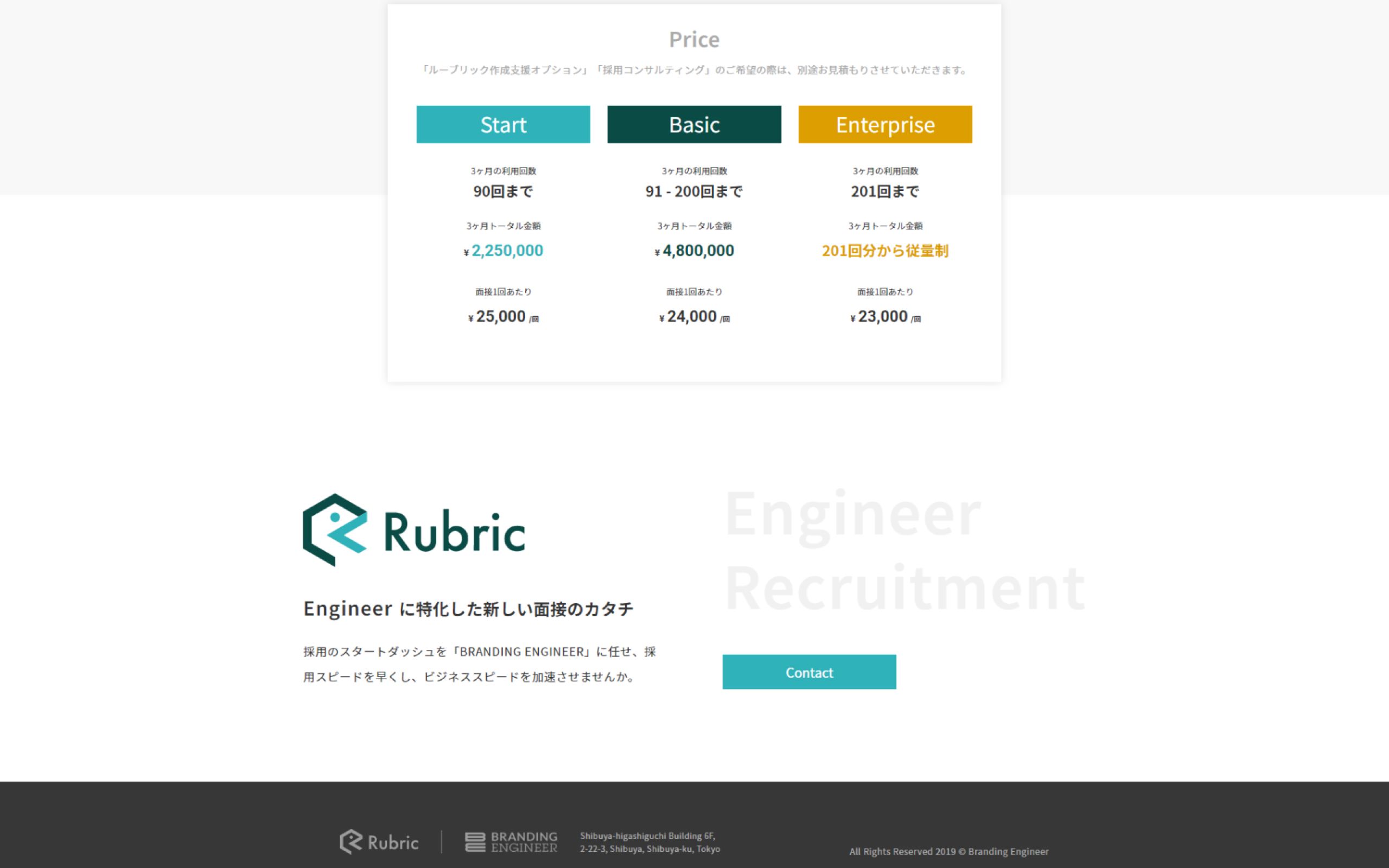Select the Start plan header
1389x868 pixels.
(503, 125)
